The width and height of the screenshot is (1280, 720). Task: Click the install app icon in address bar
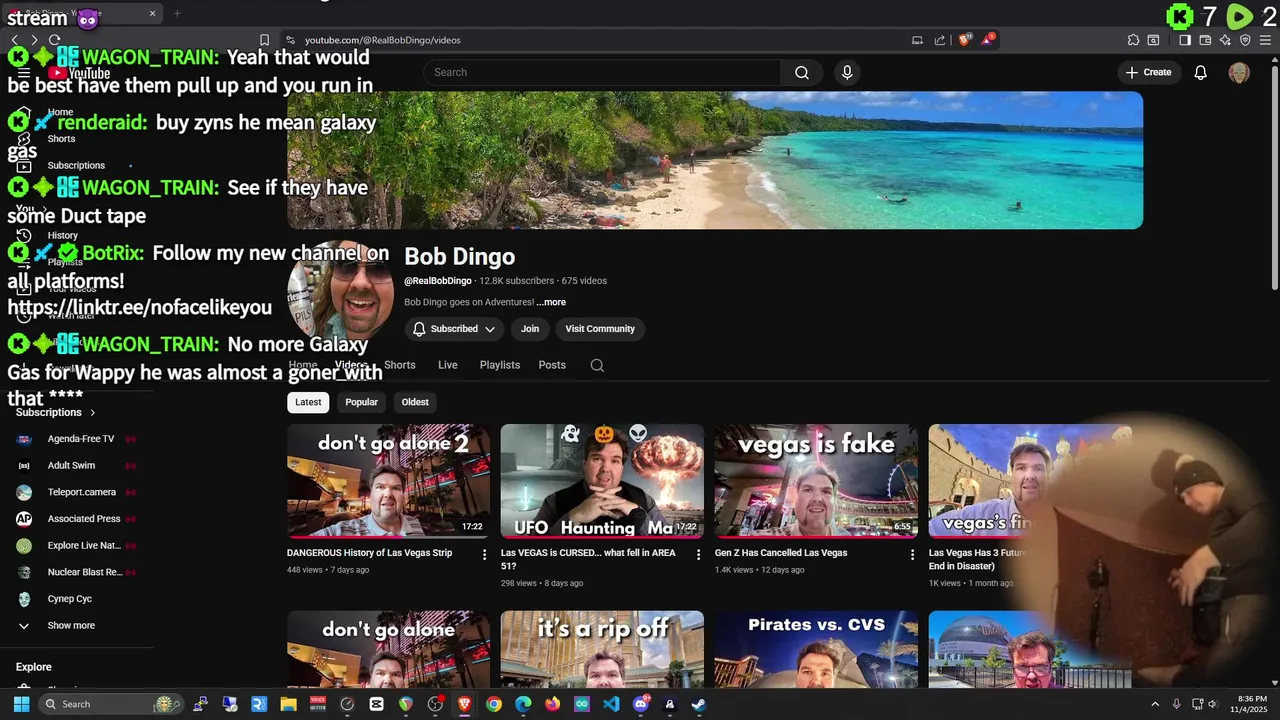point(917,40)
